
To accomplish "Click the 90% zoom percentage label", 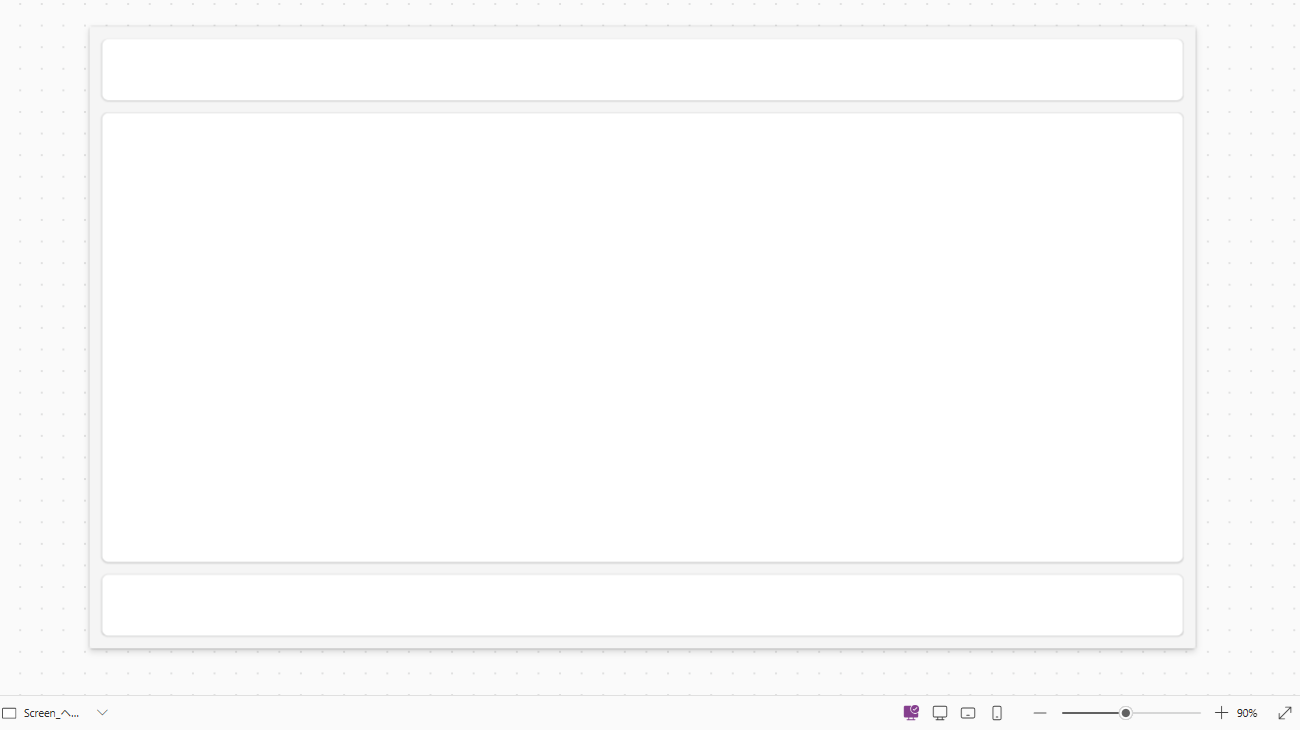I will (1247, 713).
